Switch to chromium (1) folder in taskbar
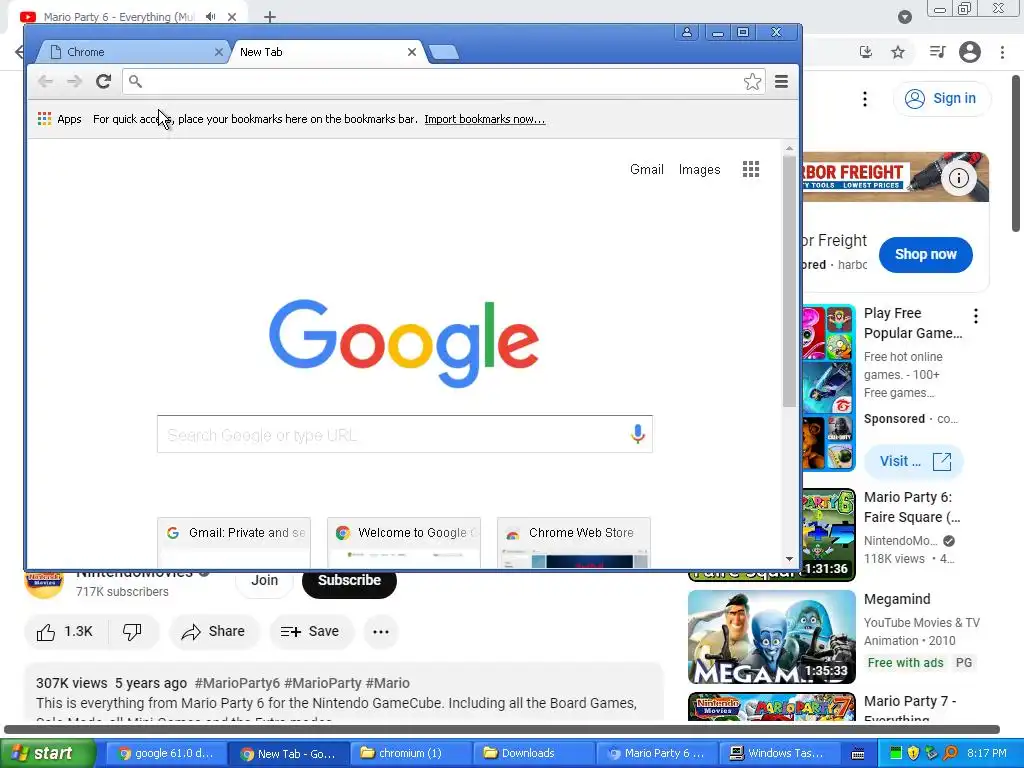Screen dimensions: 1024x768 [x=410, y=753]
